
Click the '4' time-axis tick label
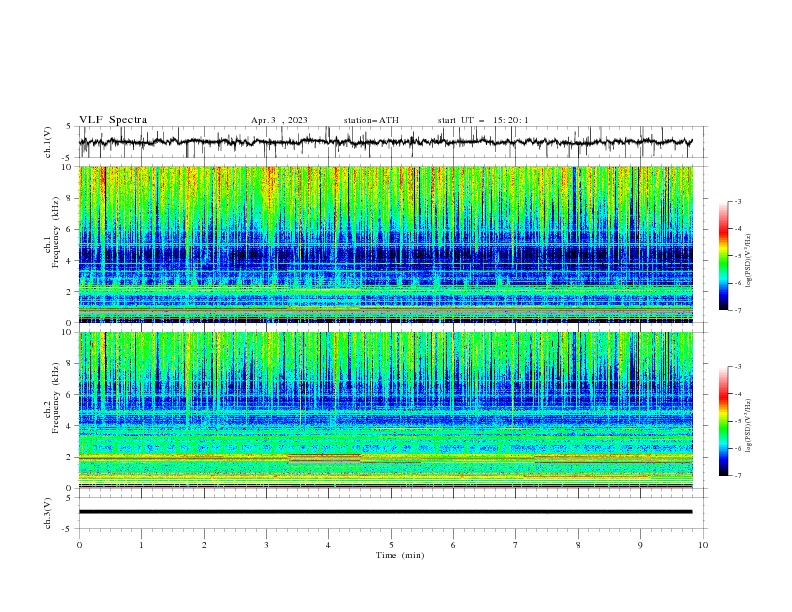click(x=328, y=545)
